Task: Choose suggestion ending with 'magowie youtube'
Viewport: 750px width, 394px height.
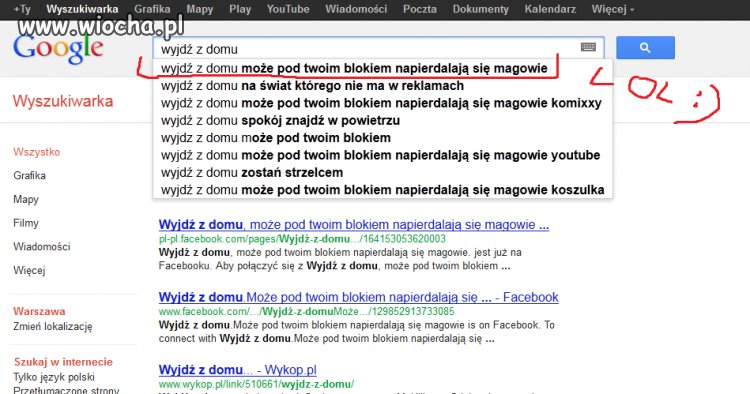Action: tap(382, 155)
